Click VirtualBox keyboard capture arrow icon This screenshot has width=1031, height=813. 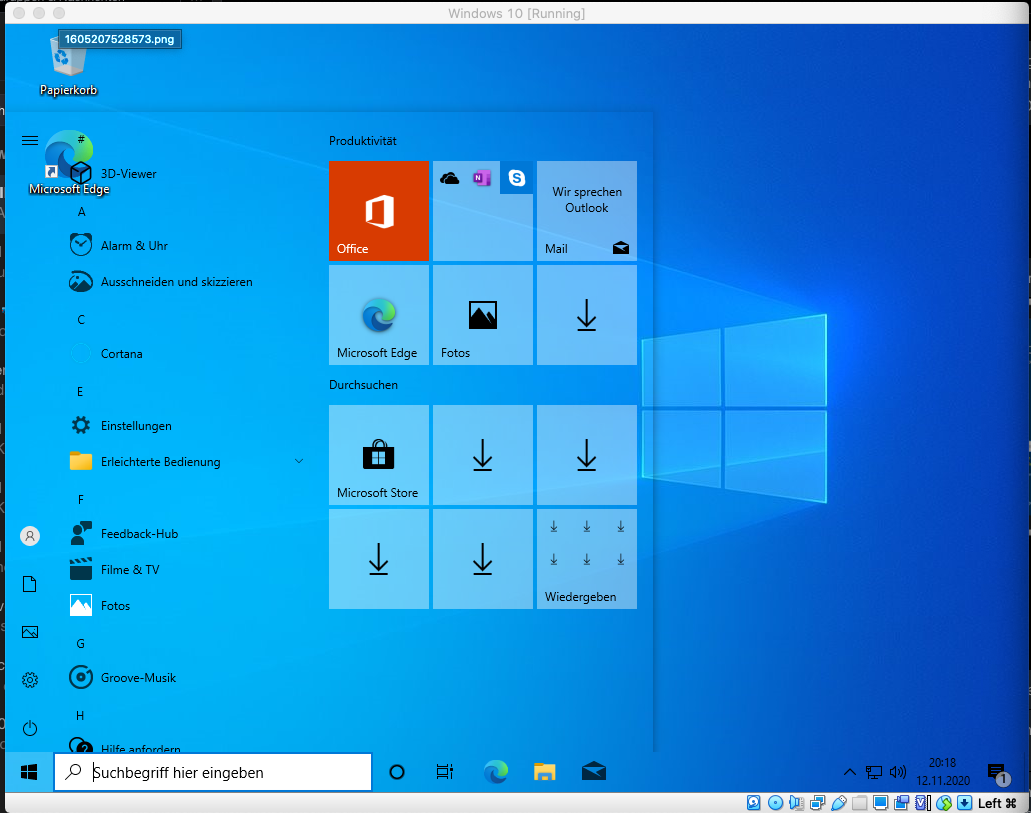click(x=965, y=803)
